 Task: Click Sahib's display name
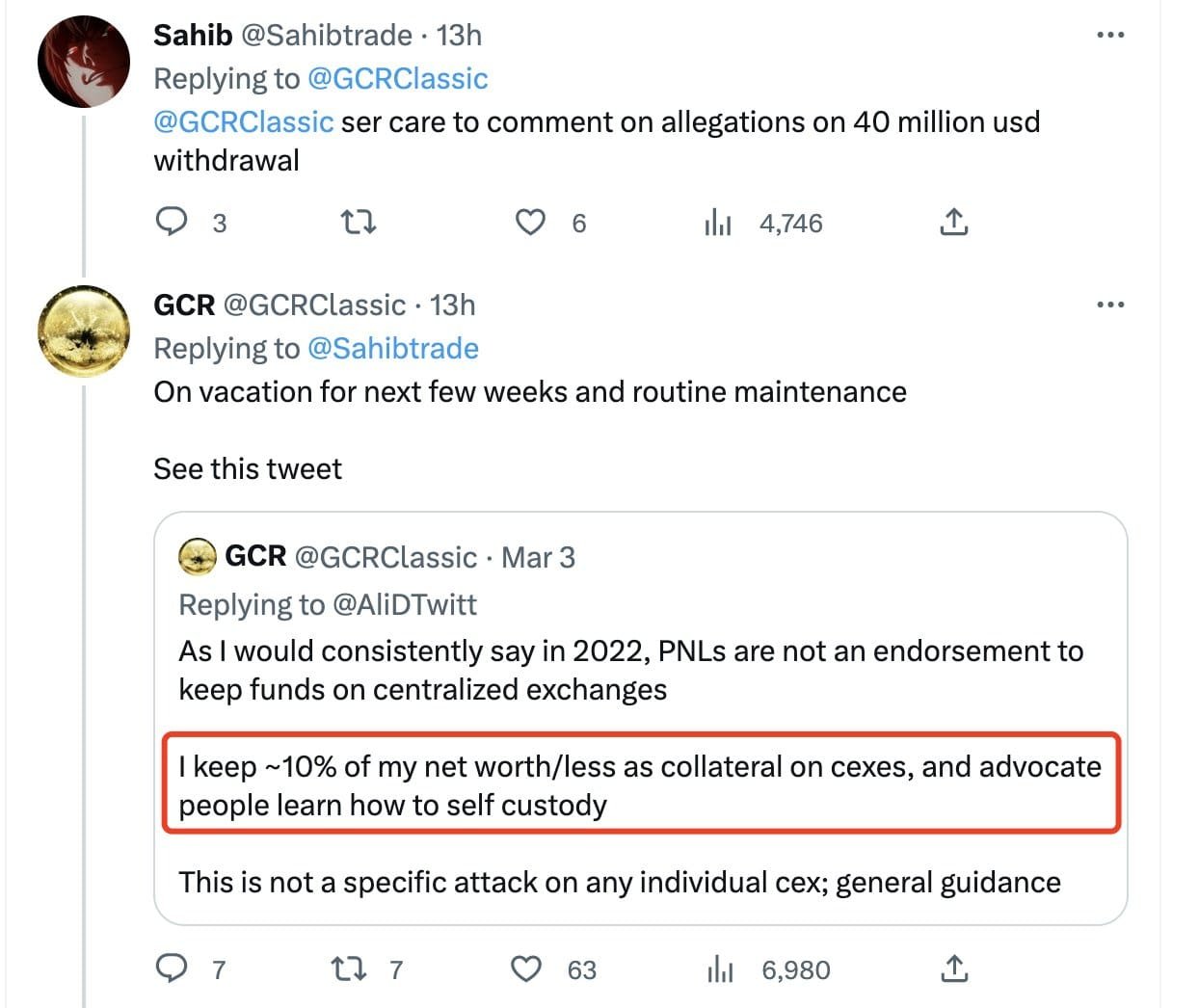coord(193,36)
